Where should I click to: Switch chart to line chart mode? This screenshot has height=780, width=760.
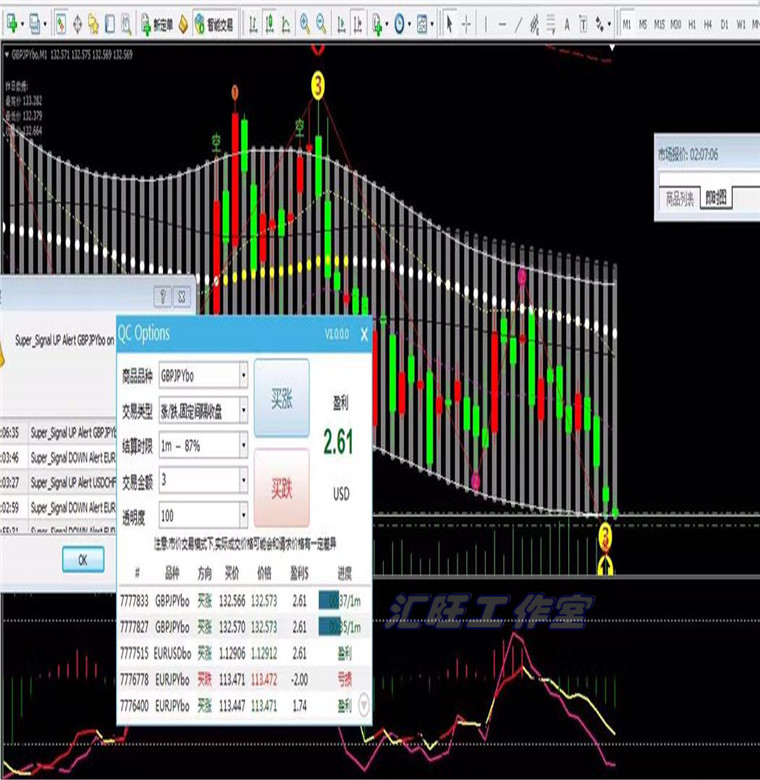pos(285,23)
